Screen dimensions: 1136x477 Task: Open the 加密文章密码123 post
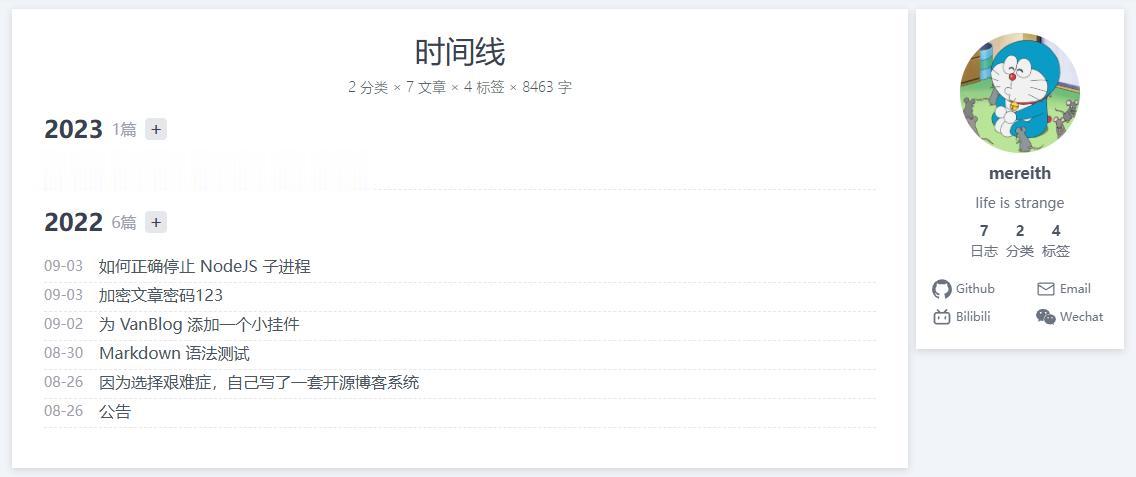tap(160, 295)
